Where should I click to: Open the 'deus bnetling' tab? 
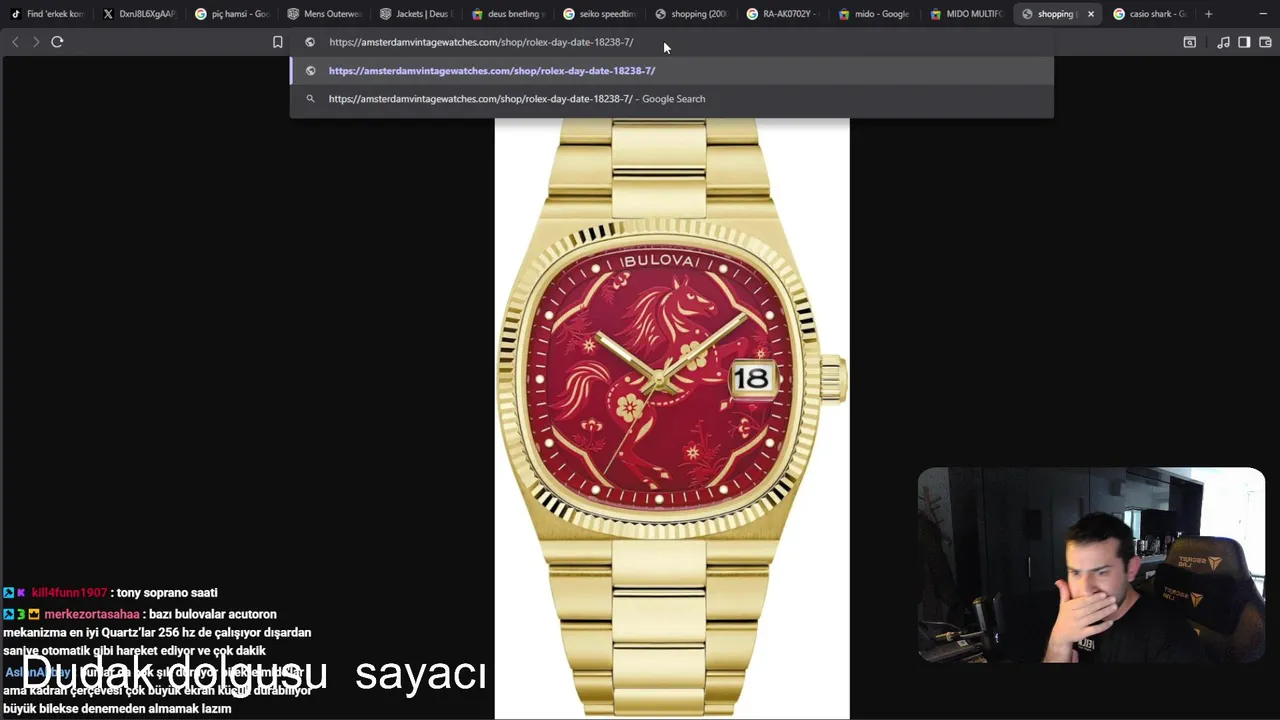pos(507,14)
